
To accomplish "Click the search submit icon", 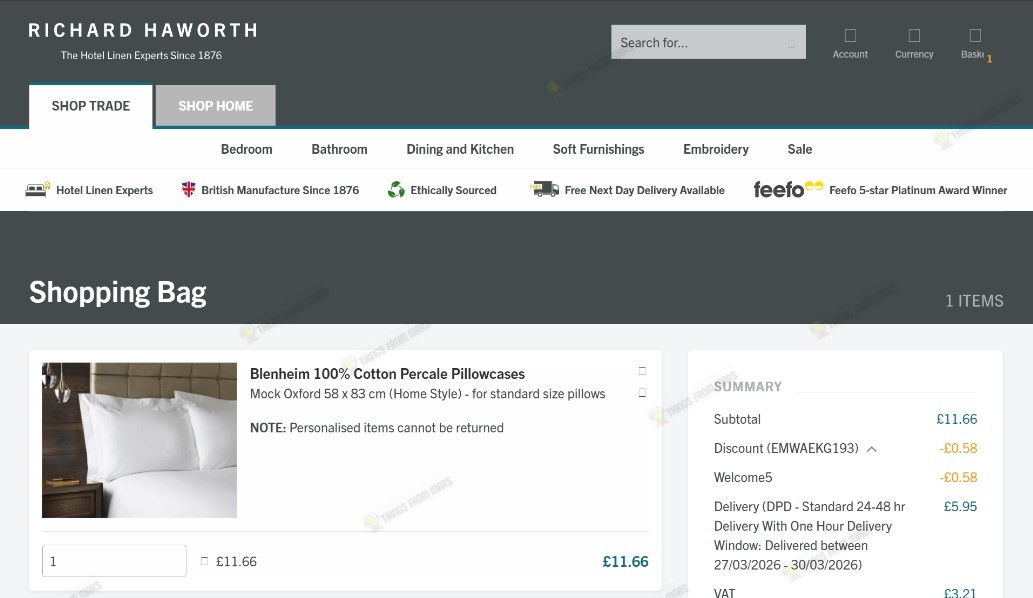I will tap(791, 43).
